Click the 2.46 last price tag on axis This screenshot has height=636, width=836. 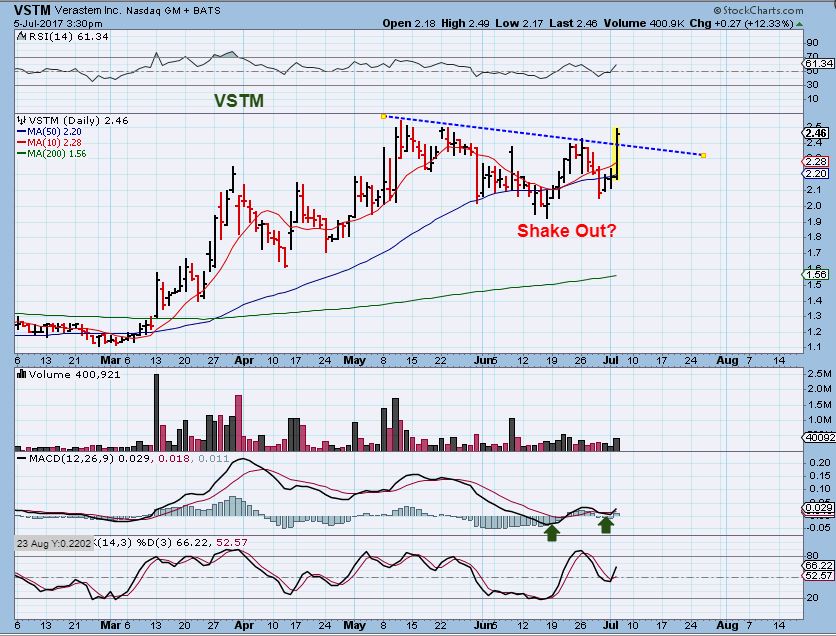[817, 133]
